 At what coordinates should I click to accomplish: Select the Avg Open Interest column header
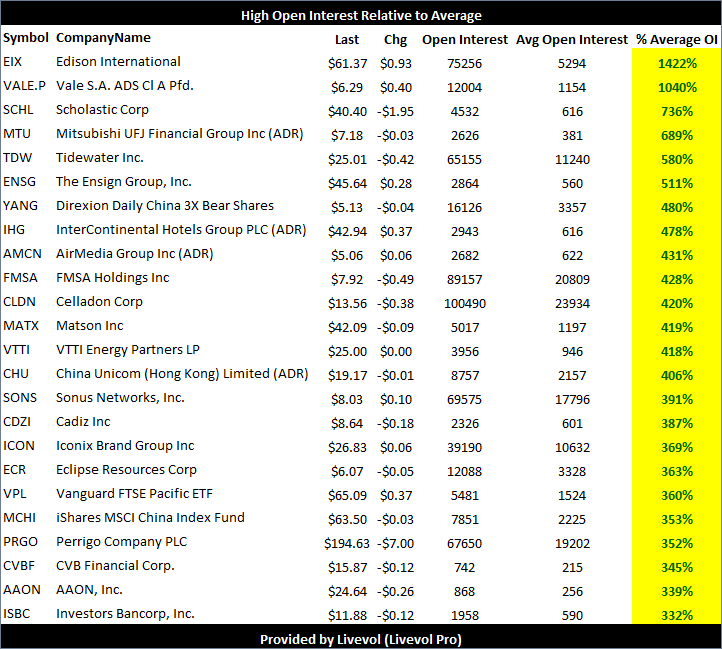click(x=572, y=40)
